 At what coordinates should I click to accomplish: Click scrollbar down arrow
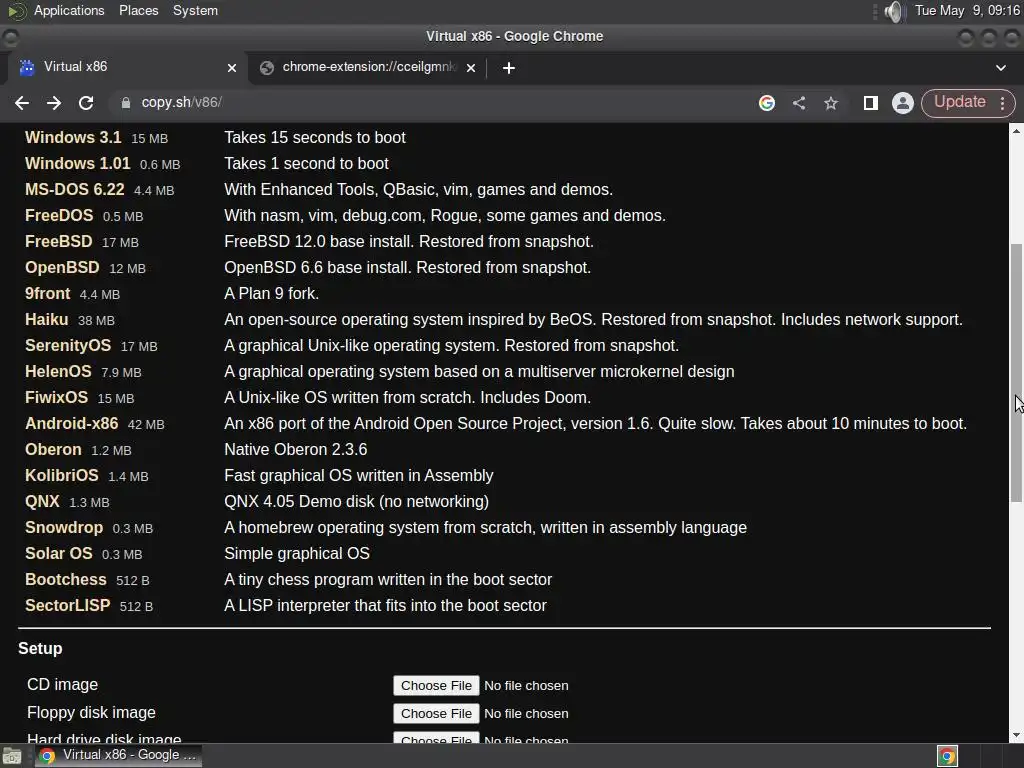pos(1016,735)
